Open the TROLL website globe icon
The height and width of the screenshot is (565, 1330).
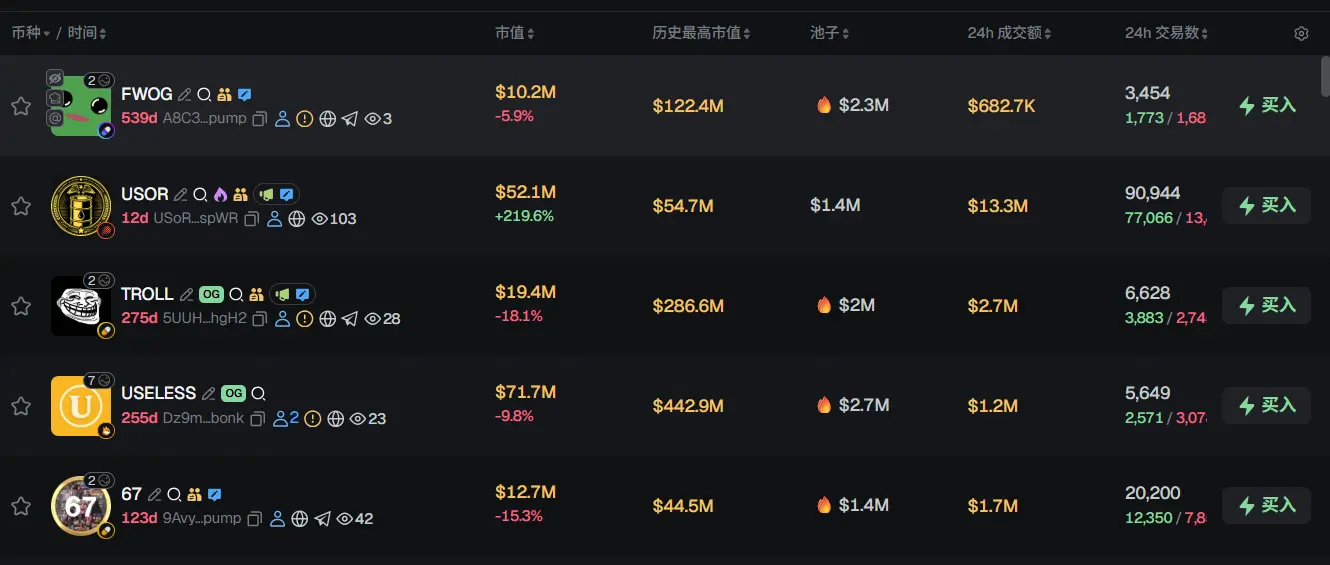pyautogui.click(x=327, y=319)
